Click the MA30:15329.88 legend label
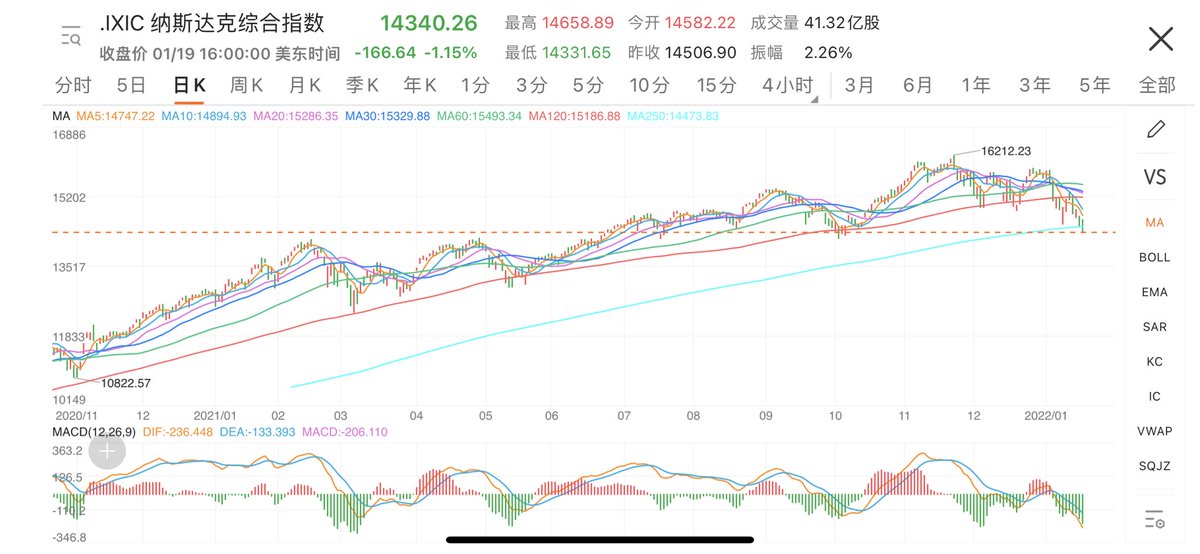 click(x=387, y=117)
